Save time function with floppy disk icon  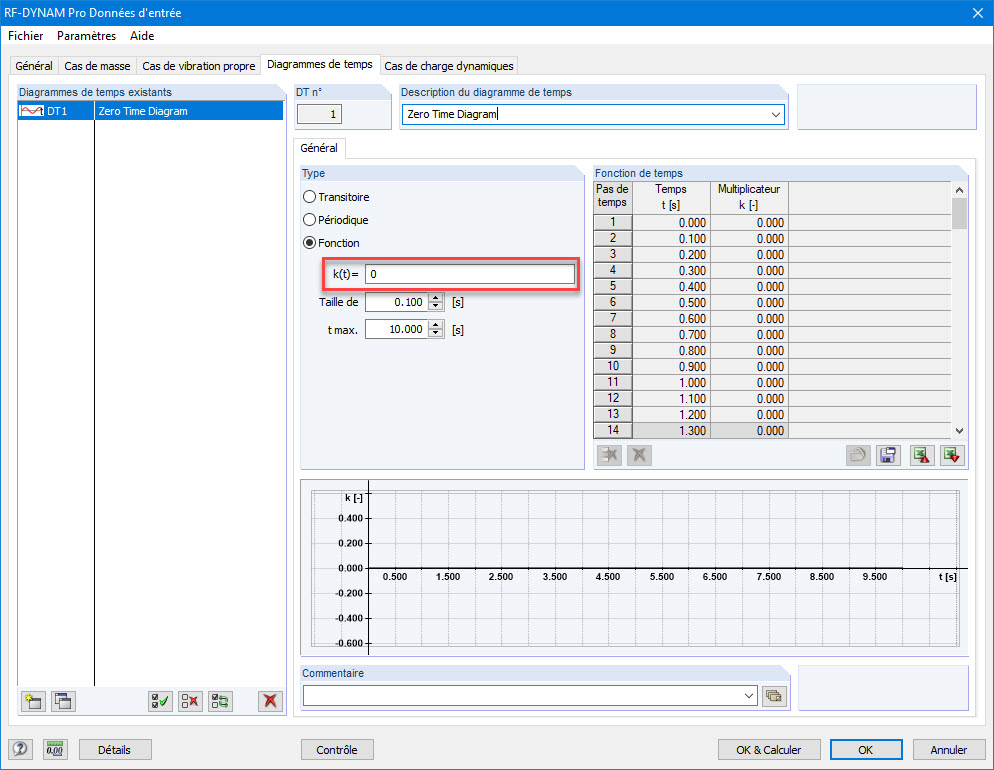888,455
